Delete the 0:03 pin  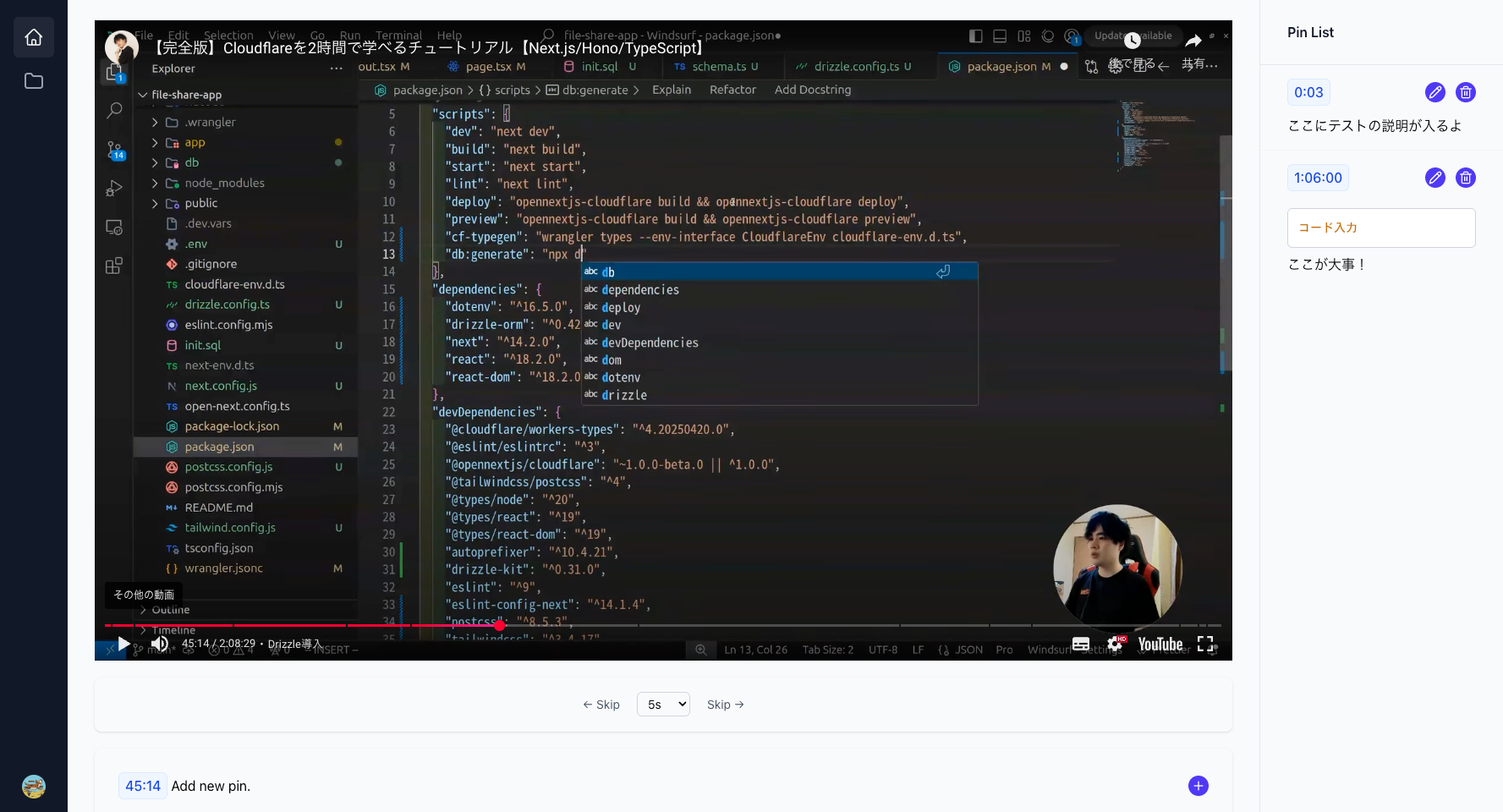(1466, 92)
